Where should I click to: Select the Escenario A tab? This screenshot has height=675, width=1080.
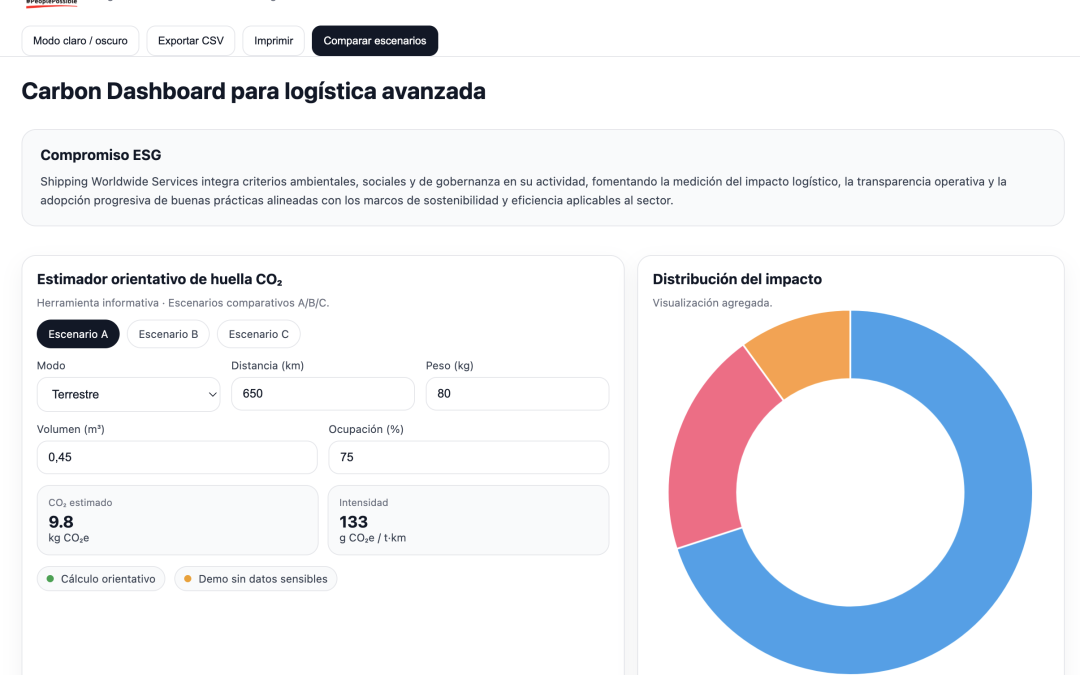78,334
